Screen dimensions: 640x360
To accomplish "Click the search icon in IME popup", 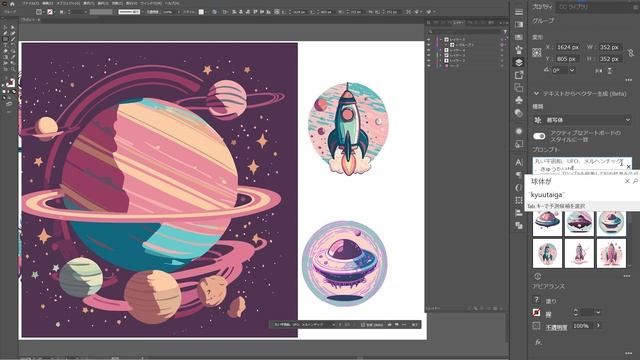I will (636, 181).
